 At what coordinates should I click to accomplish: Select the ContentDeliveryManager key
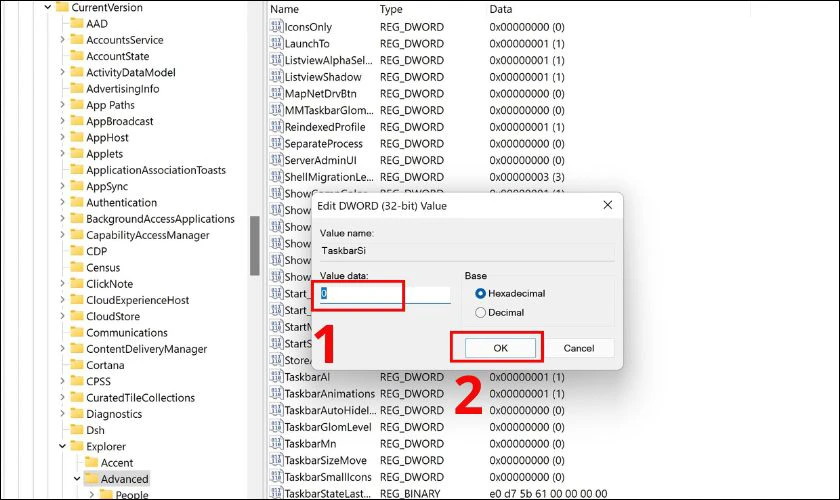pos(147,349)
